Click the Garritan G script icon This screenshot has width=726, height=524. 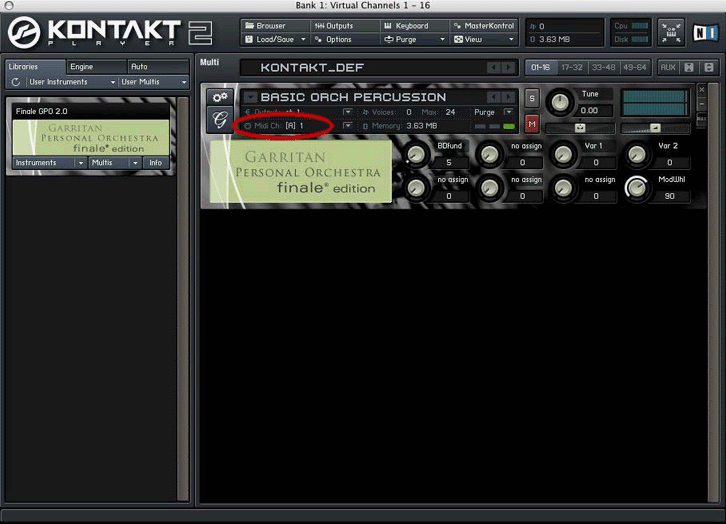[220, 120]
